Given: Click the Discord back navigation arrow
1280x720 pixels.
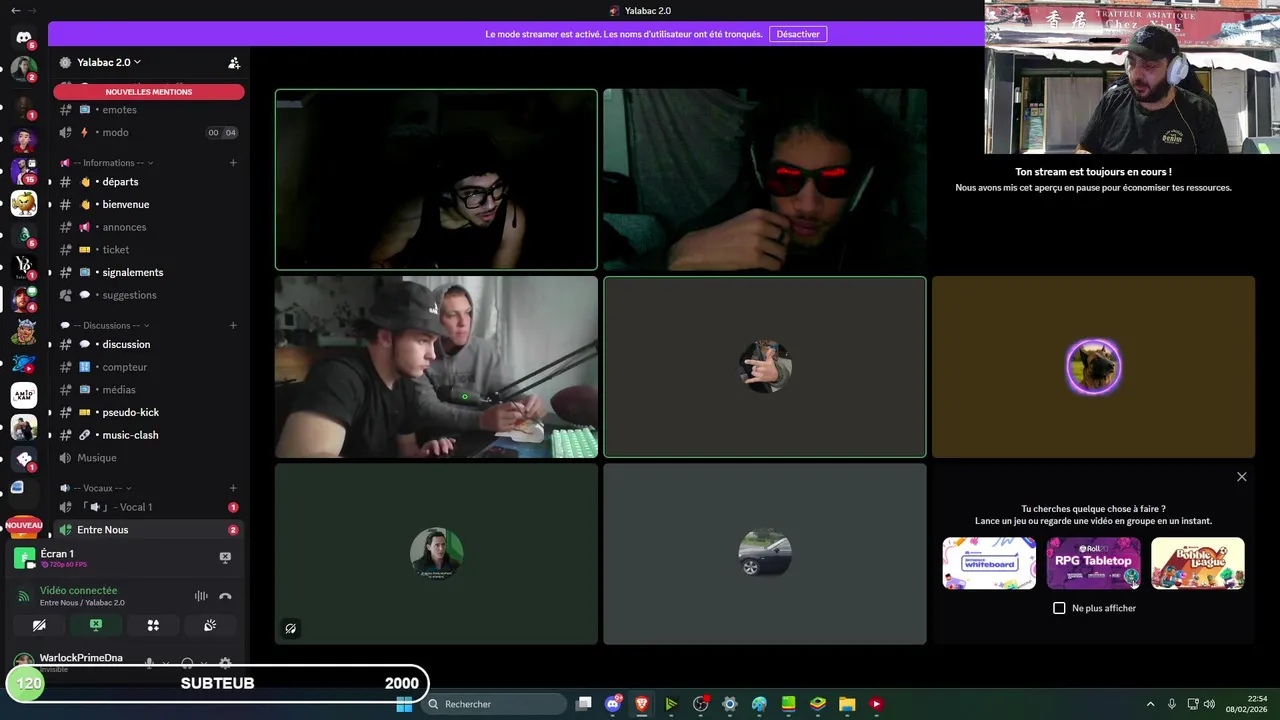Looking at the screenshot, I should click(15, 10).
